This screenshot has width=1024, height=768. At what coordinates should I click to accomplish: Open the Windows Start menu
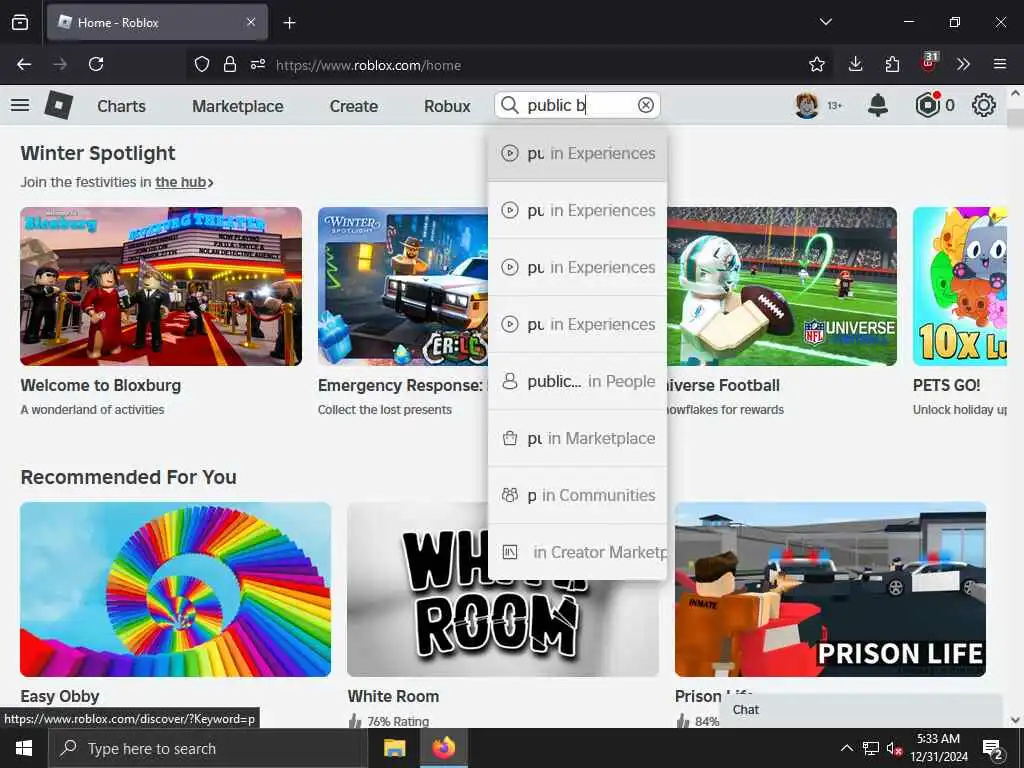24,748
